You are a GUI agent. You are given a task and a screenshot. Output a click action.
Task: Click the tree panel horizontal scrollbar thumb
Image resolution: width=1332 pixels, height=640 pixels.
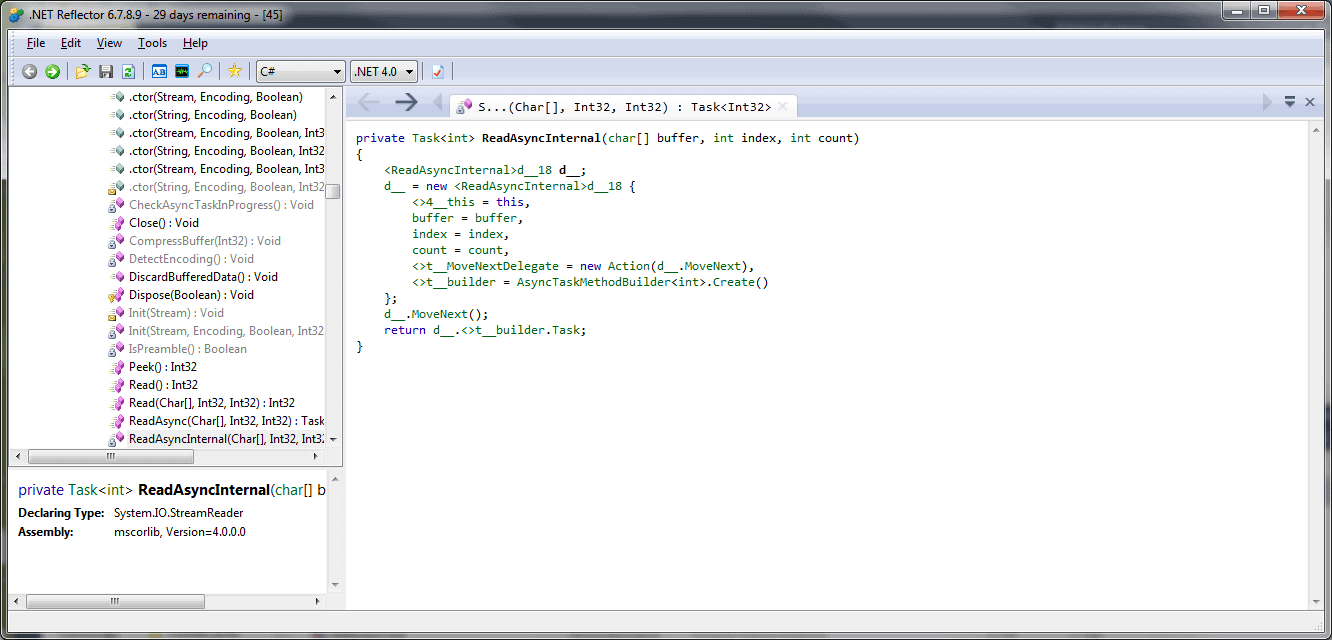[110, 456]
